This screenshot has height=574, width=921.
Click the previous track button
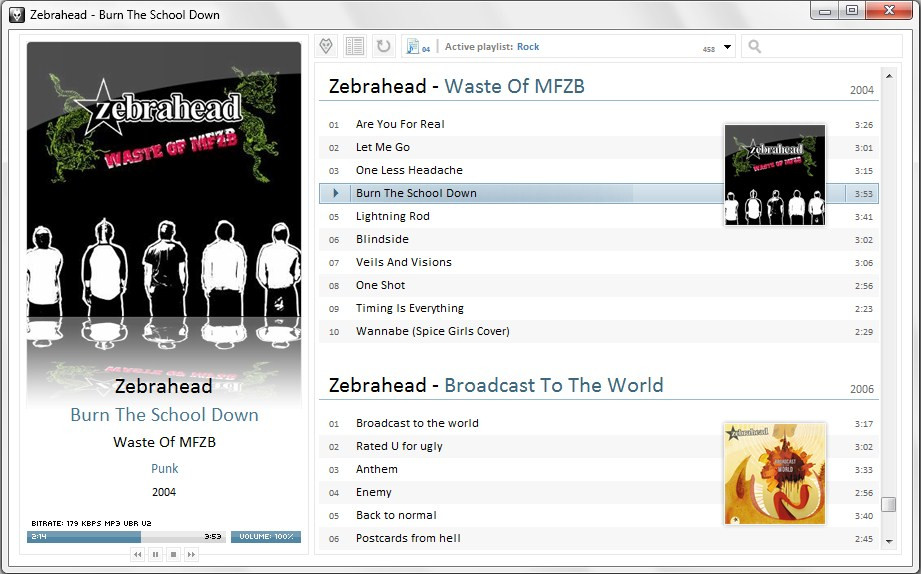click(x=137, y=554)
